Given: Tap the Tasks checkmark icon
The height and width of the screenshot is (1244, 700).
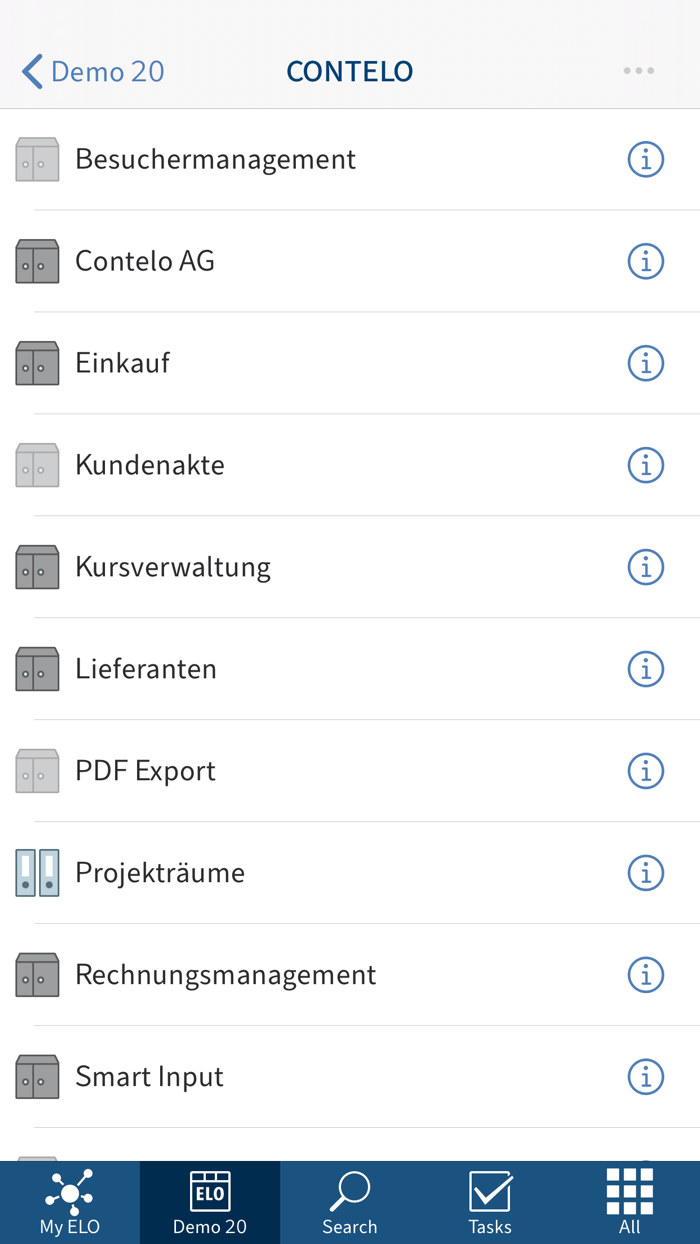Looking at the screenshot, I should point(489,1192).
